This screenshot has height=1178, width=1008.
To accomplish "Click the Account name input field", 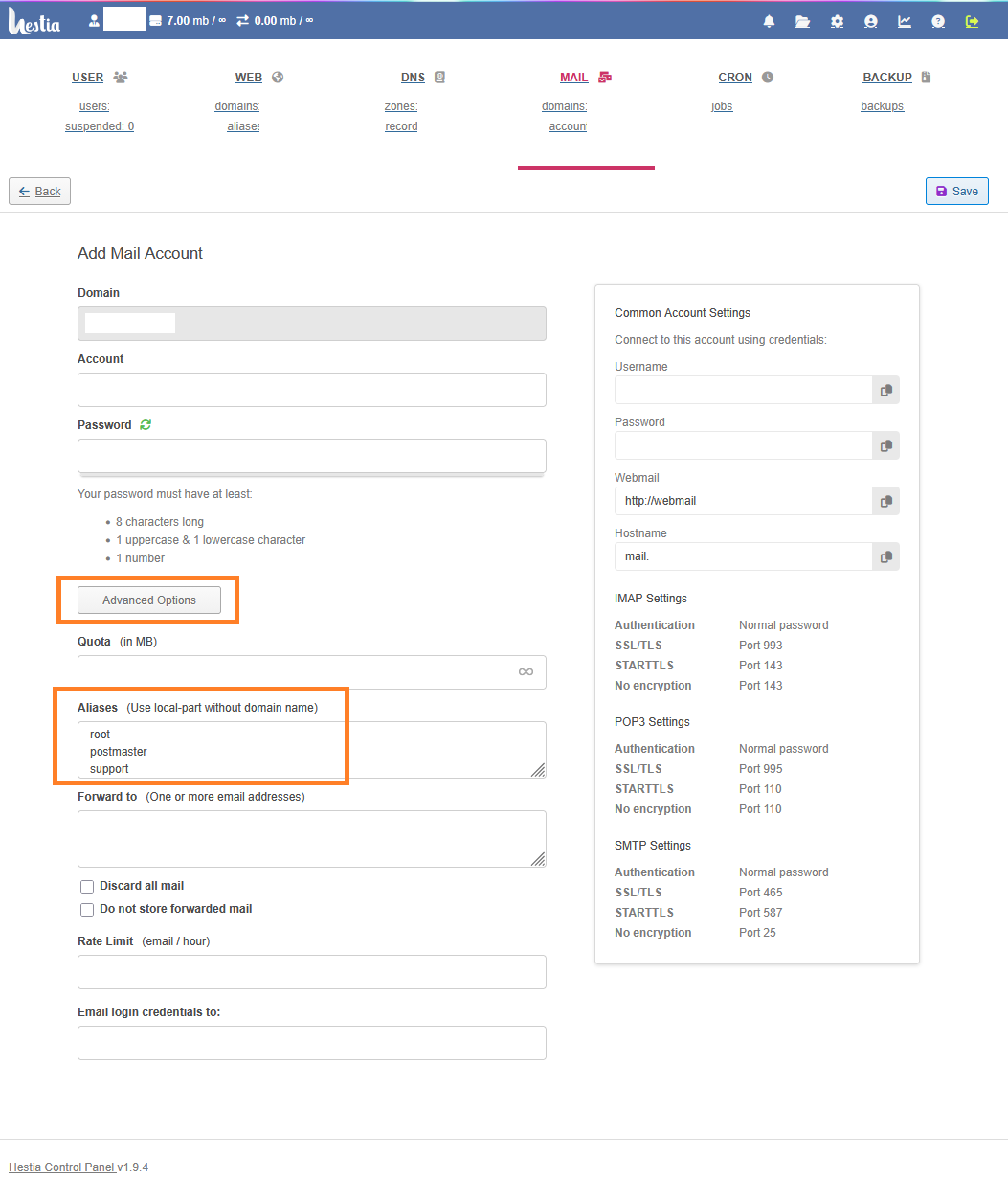I will click(x=311, y=390).
